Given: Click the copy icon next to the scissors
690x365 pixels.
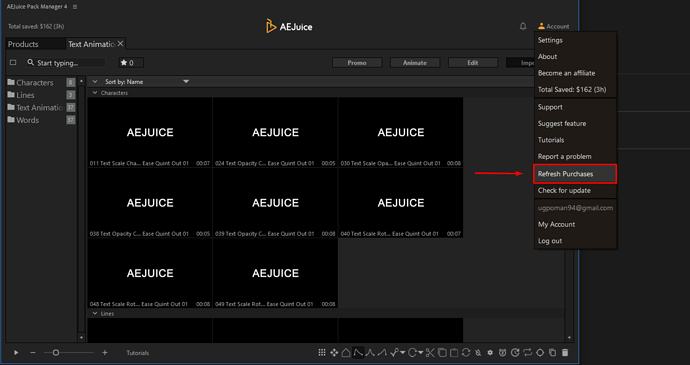Looking at the screenshot, I should click(442, 353).
